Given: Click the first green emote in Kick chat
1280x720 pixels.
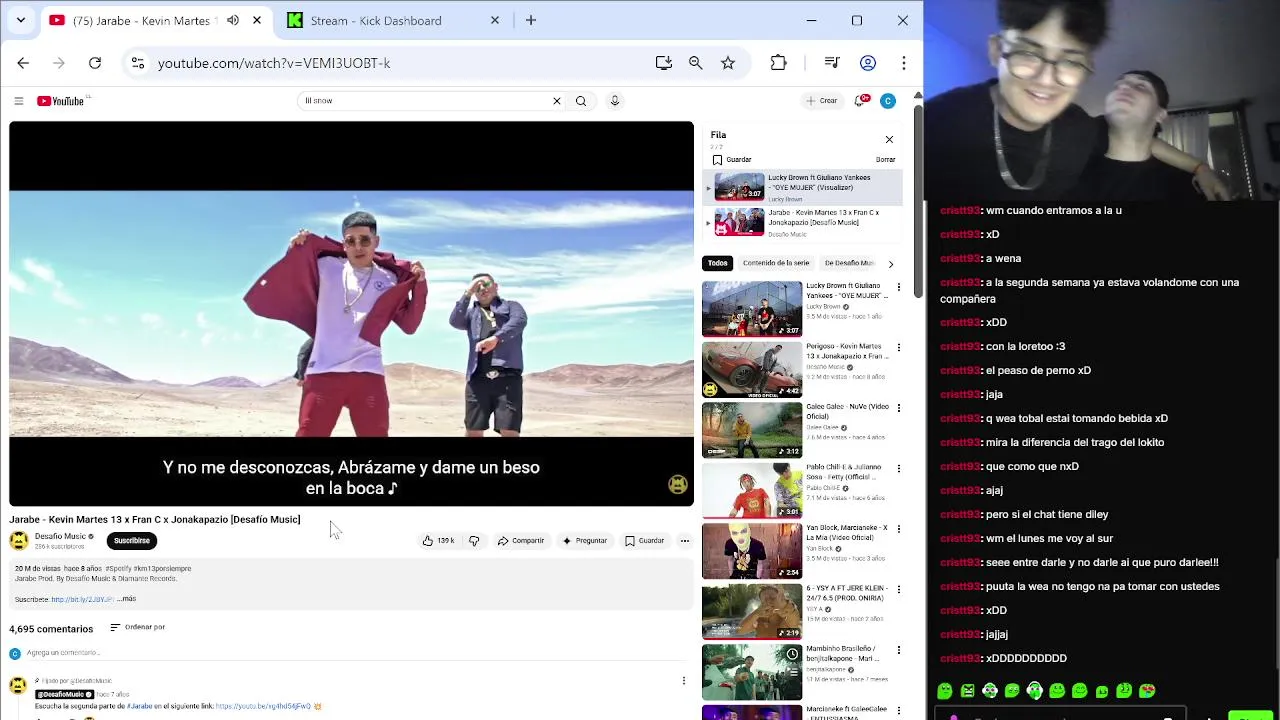Looking at the screenshot, I should (945, 691).
